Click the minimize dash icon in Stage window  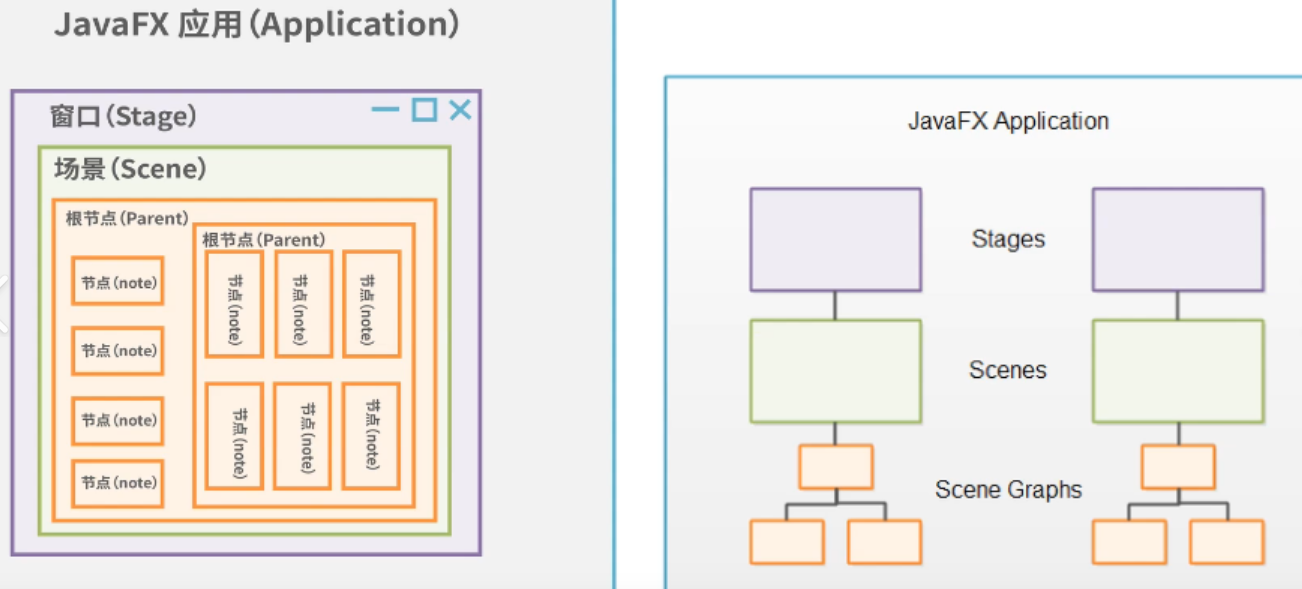385,110
